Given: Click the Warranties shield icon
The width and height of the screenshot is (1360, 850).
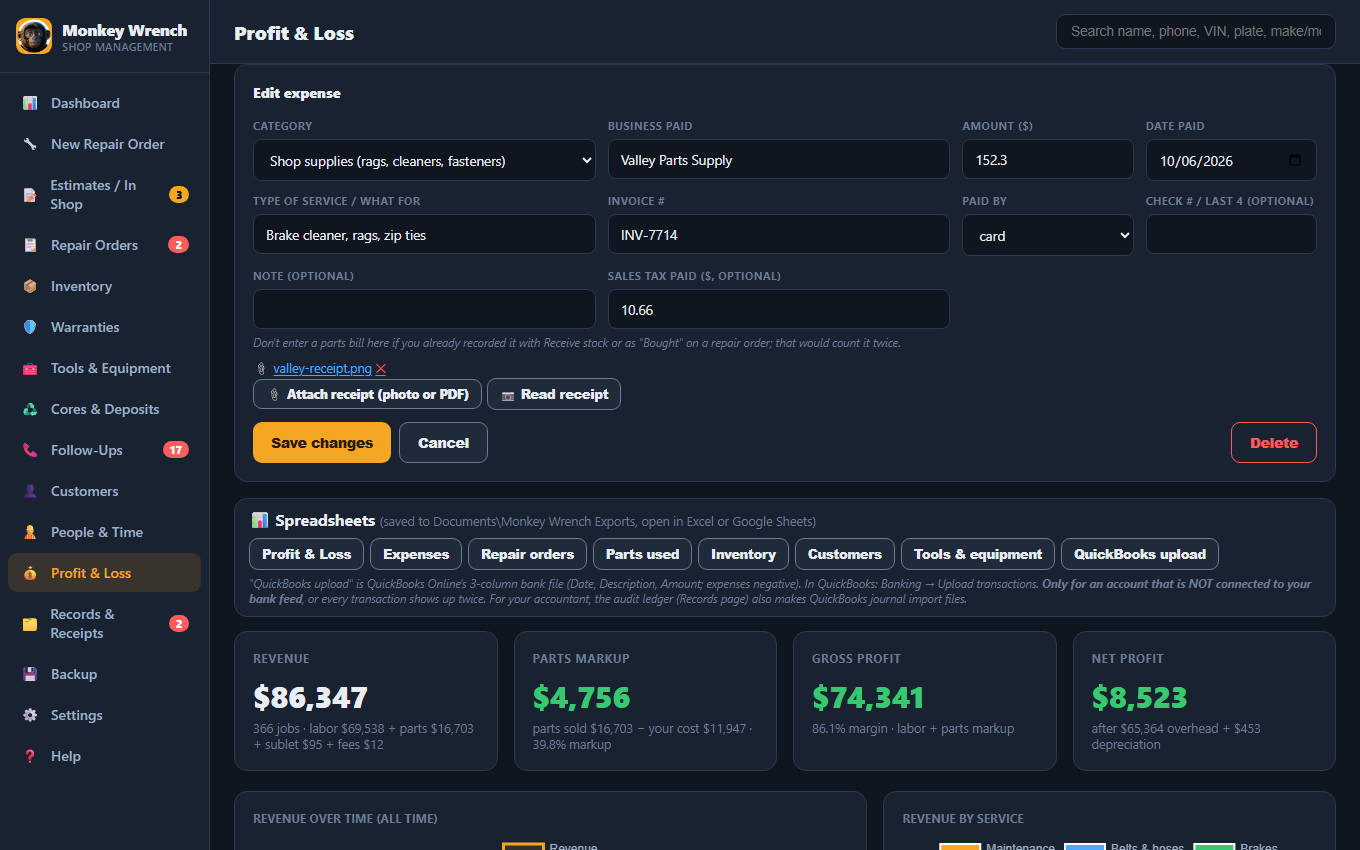Looking at the screenshot, I should (x=30, y=327).
